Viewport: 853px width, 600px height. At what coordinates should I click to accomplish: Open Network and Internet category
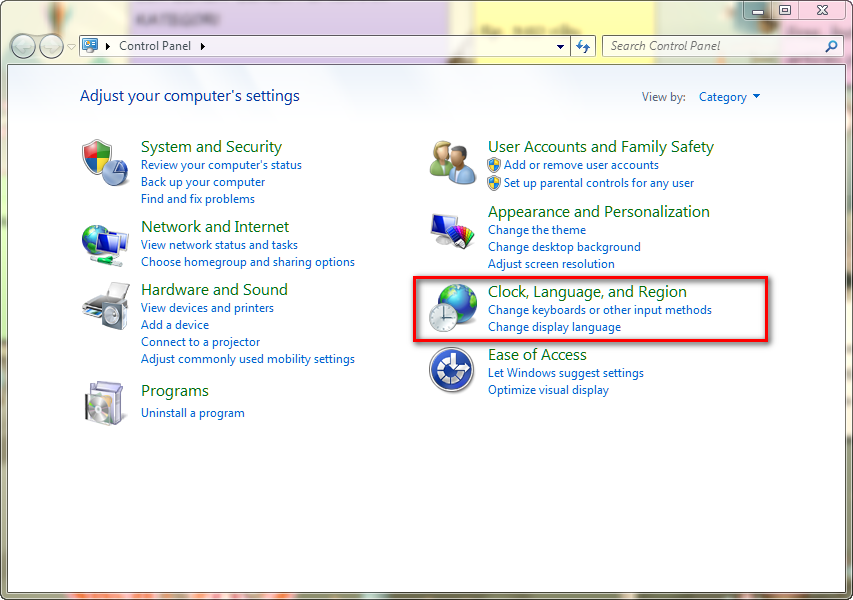tap(215, 227)
